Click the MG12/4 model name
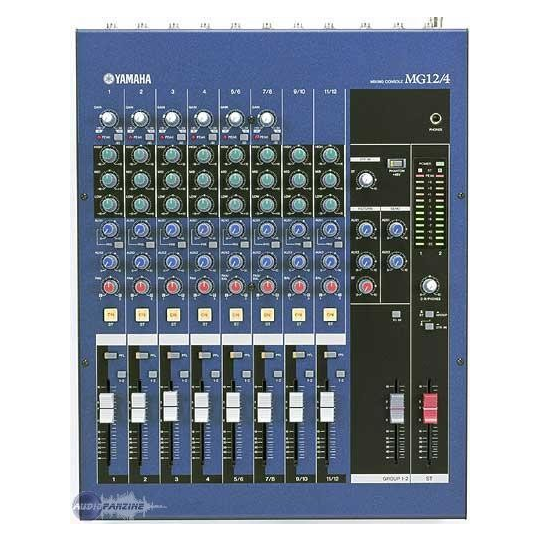Viewport: 541px width, 541px height. pyautogui.click(x=427, y=79)
